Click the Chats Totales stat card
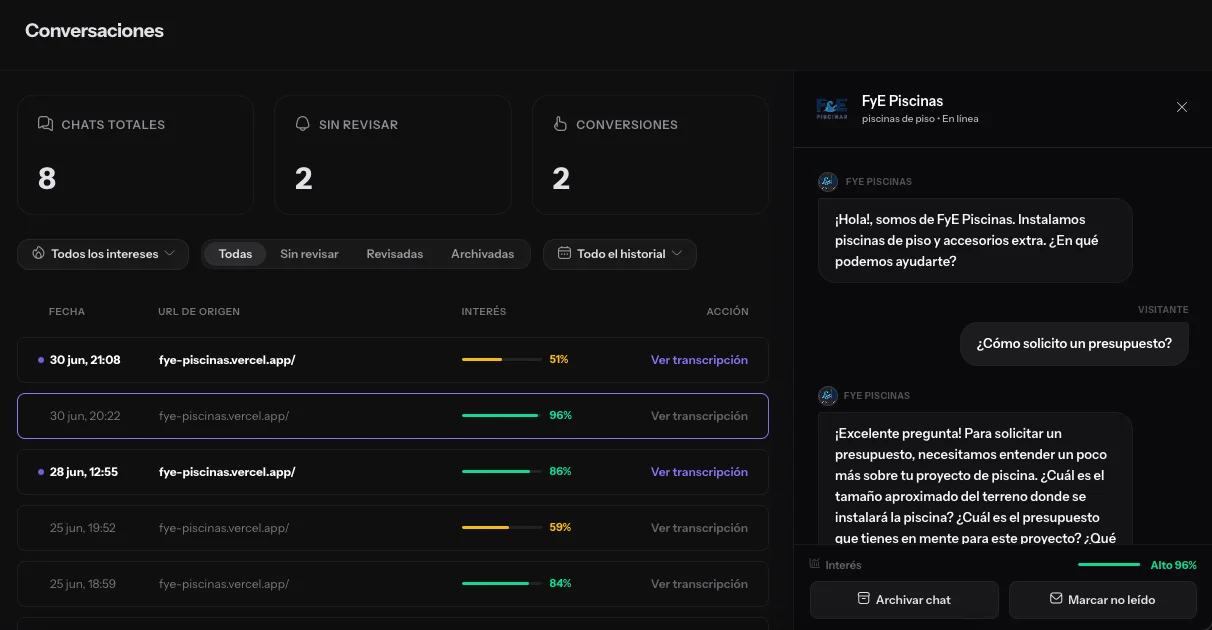1212x630 pixels. tap(135, 155)
